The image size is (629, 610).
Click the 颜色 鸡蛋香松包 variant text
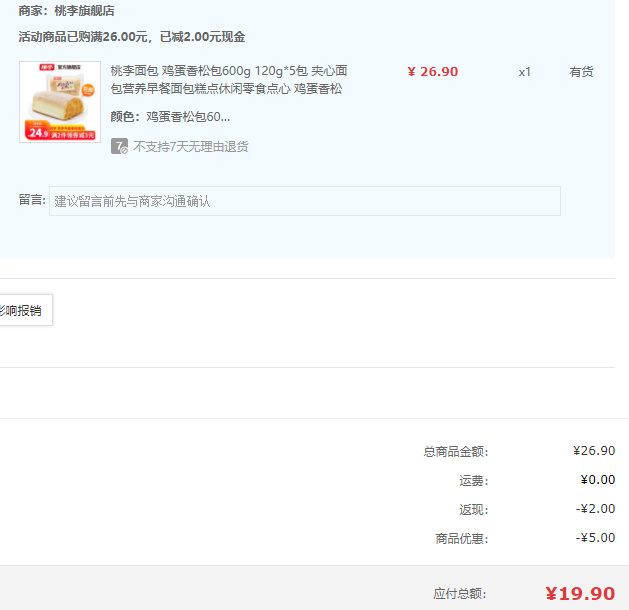coord(170,117)
